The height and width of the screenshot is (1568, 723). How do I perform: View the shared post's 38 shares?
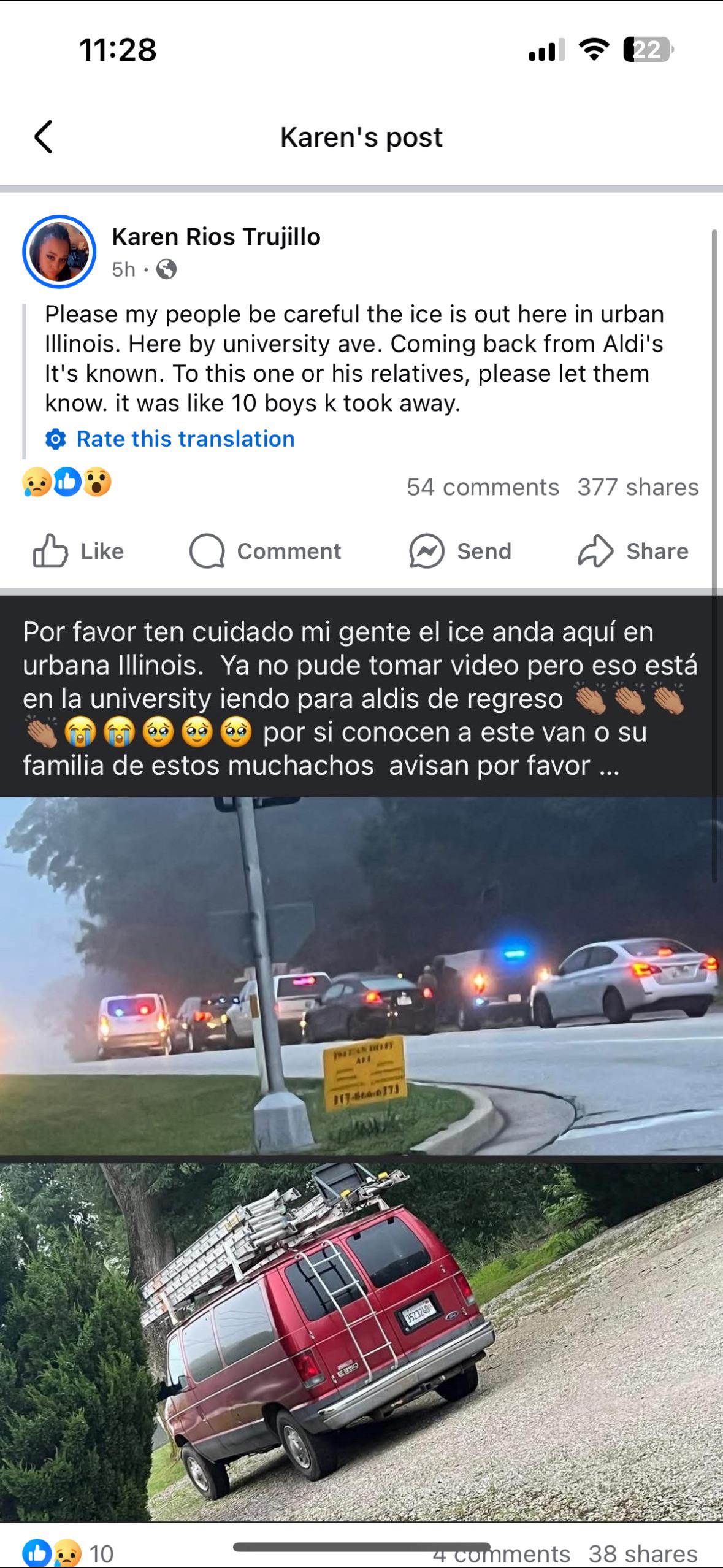click(x=643, y=1554)
